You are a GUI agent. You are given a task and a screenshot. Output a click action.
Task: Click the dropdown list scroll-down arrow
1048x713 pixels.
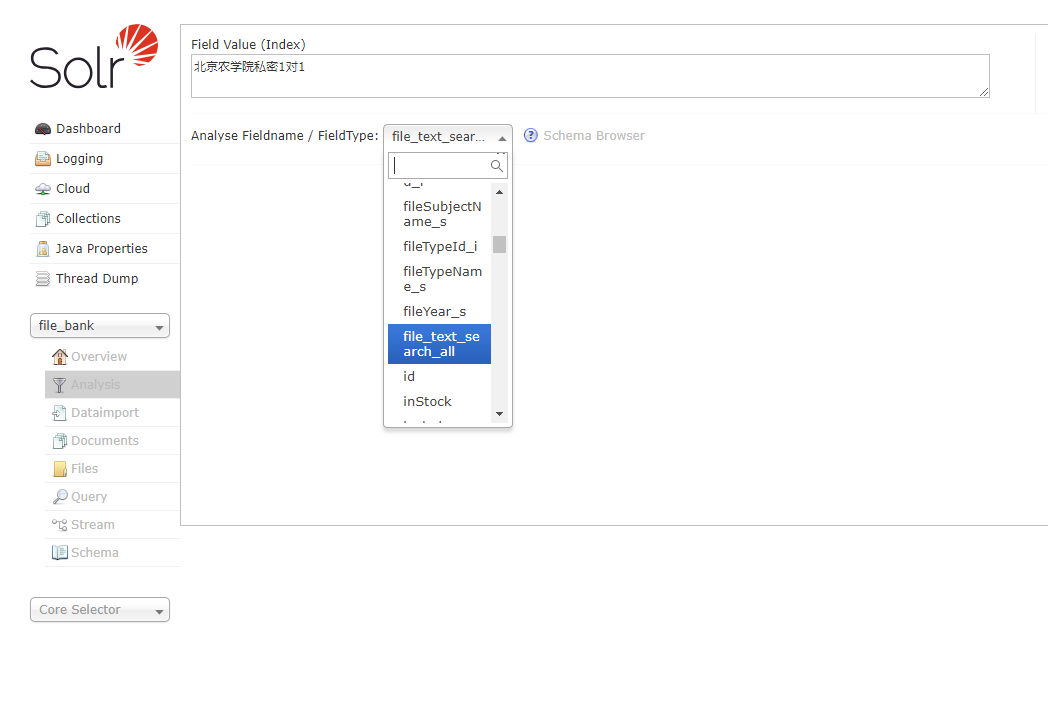tap(499, 414)
